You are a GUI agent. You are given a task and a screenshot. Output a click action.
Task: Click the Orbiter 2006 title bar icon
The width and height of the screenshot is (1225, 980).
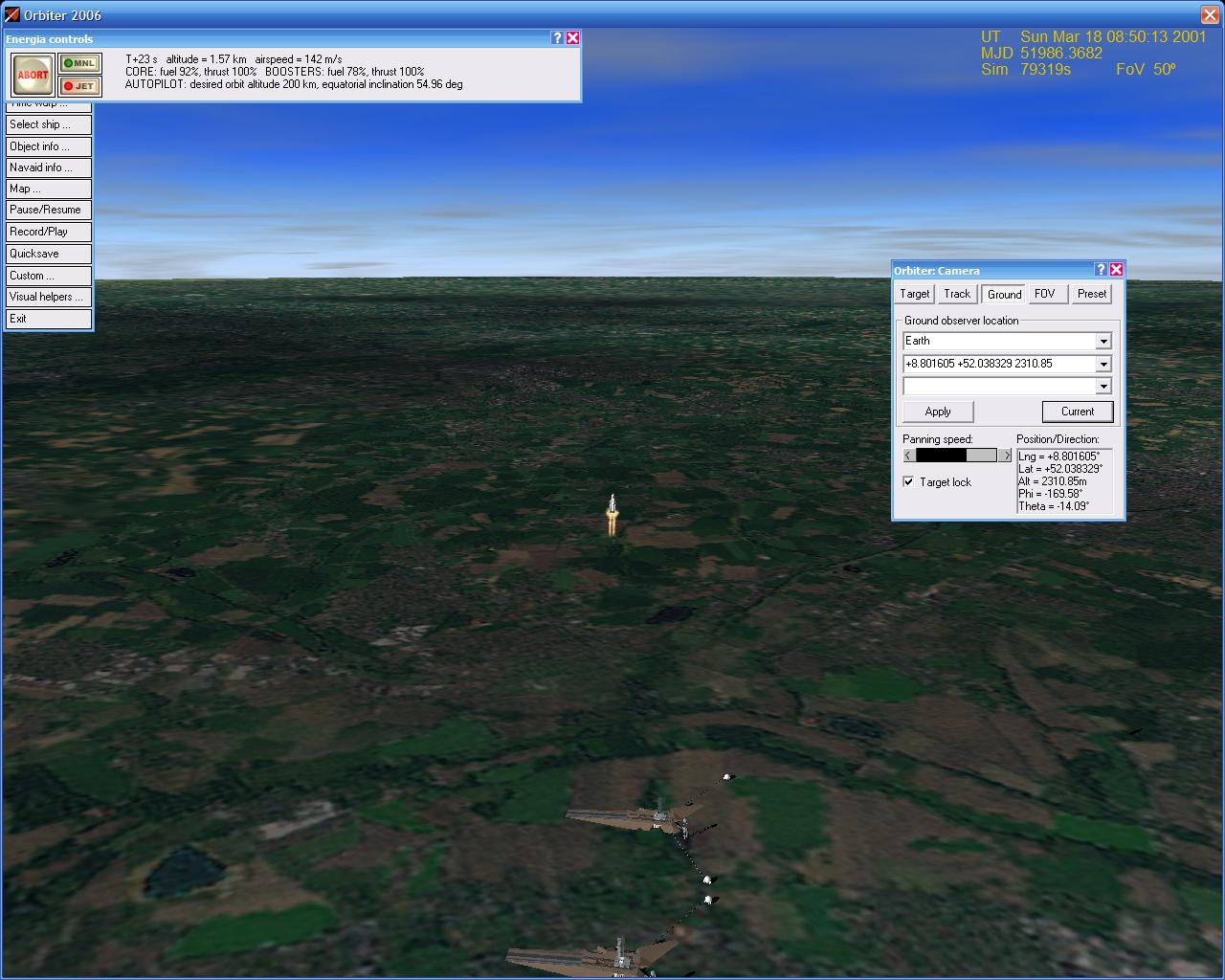click(x=11, y=14)
